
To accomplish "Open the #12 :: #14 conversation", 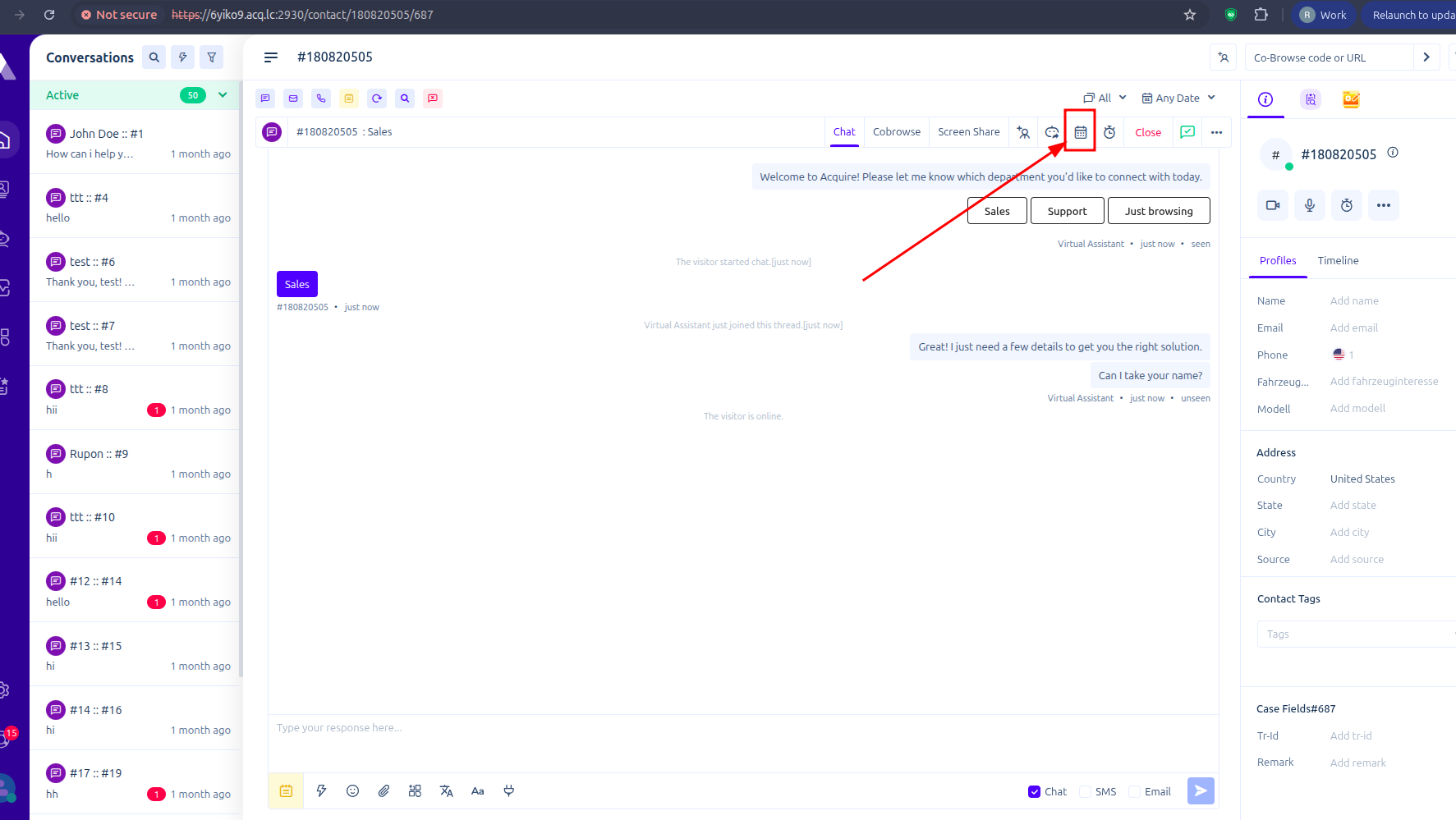I will point(135,590).
